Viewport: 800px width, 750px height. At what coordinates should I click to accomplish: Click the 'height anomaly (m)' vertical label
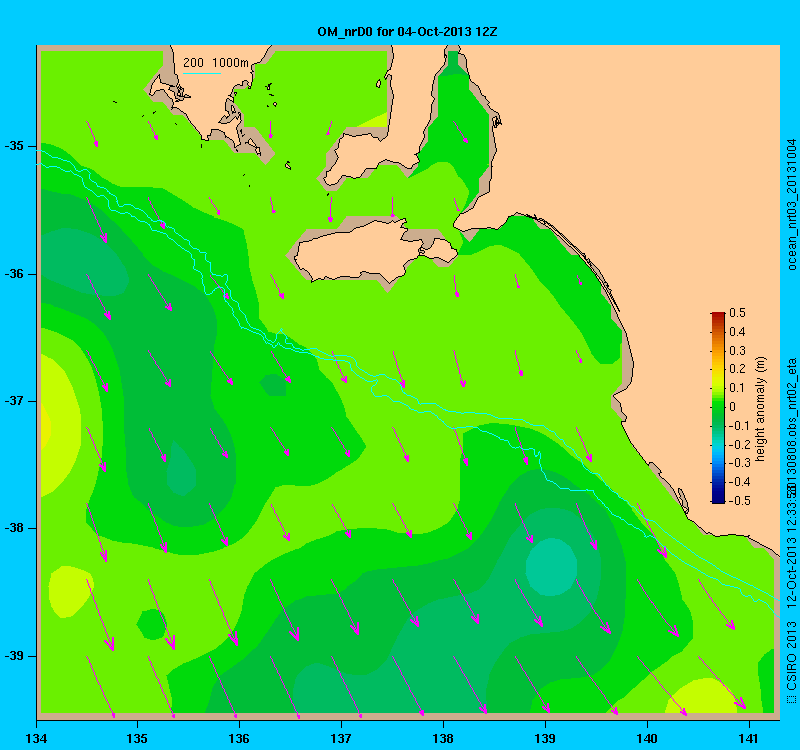[761, 409]
